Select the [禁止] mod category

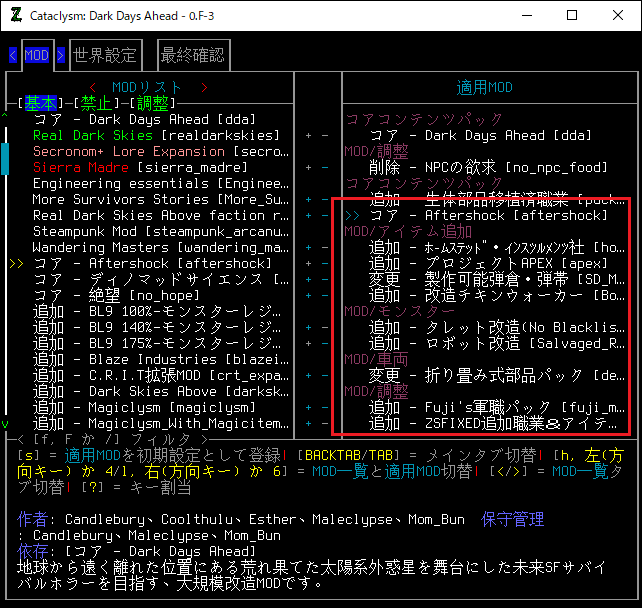point(97,103)
